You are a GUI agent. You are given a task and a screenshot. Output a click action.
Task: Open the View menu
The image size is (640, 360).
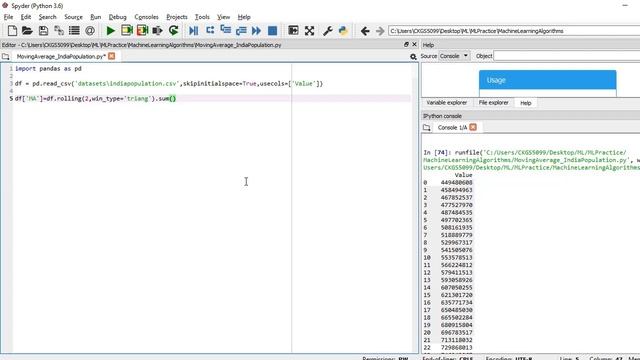click(x=223, y=17)
